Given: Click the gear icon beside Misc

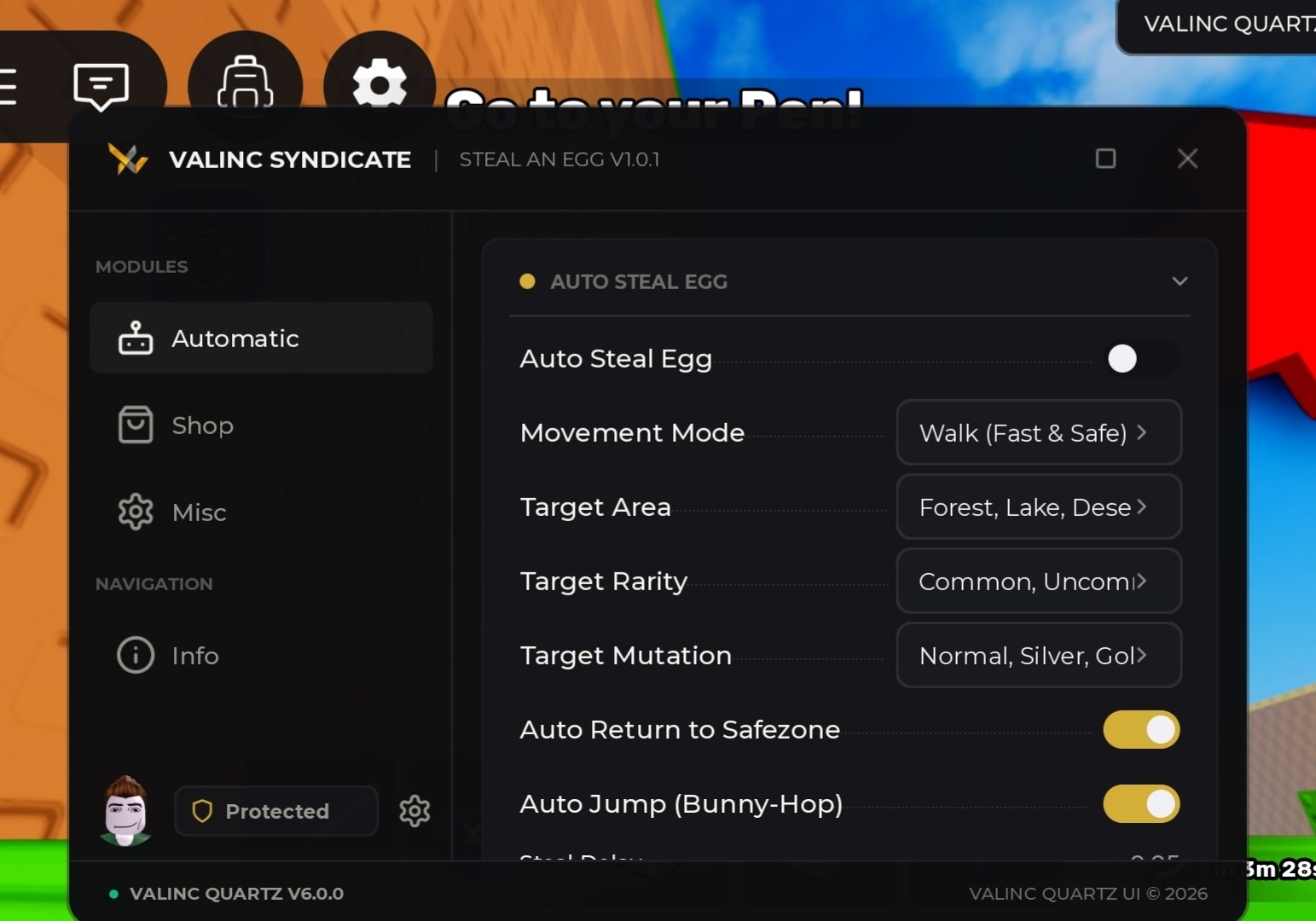Looking at the screenshot, I should point(136,512).
